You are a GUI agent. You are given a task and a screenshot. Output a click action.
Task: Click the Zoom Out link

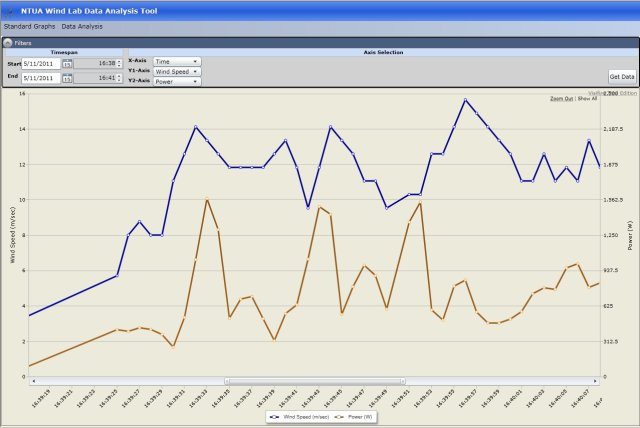pyautogui.click(x=561, y=99)
